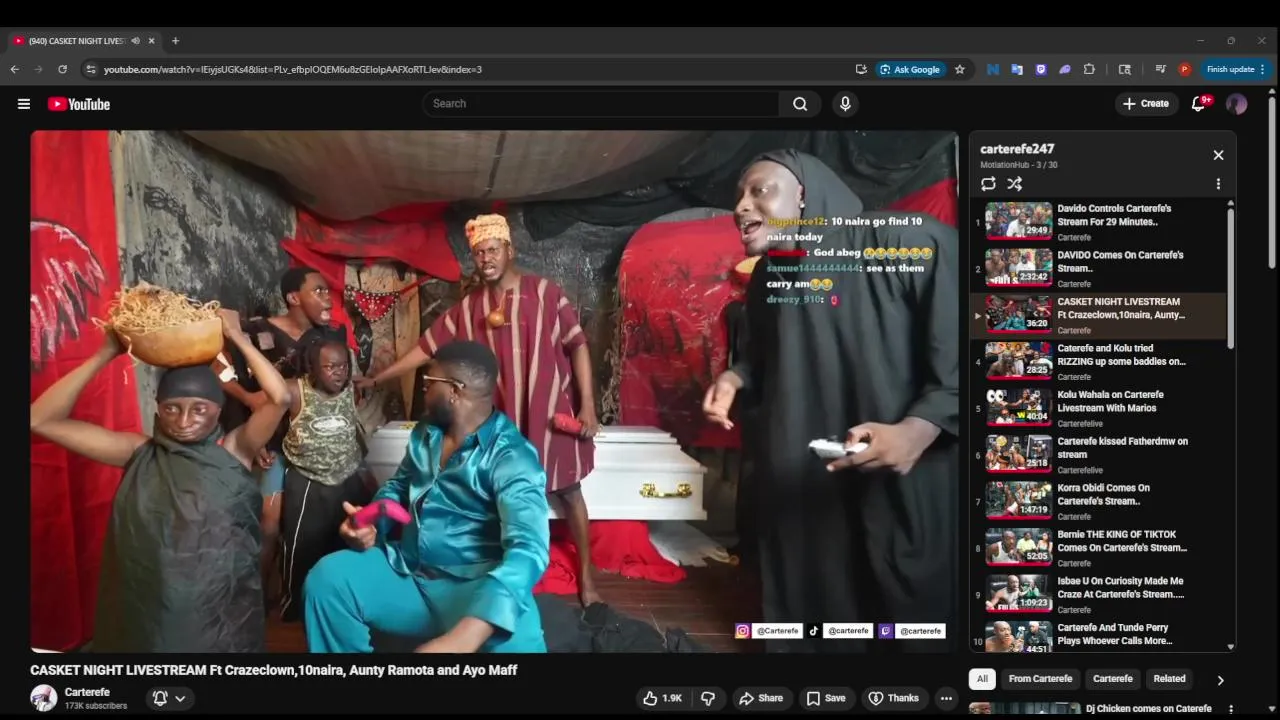Show more filter chips with right arrow
Screen dimensions: 1280x720
[1220, 680]
